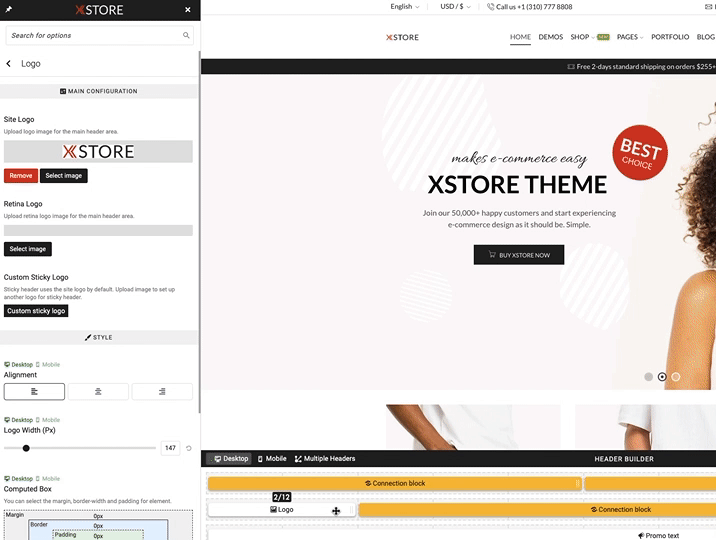This screenshot has height=540, width=716.
Task: Click the envelope icon in top bar
Action: pos(708,6)
